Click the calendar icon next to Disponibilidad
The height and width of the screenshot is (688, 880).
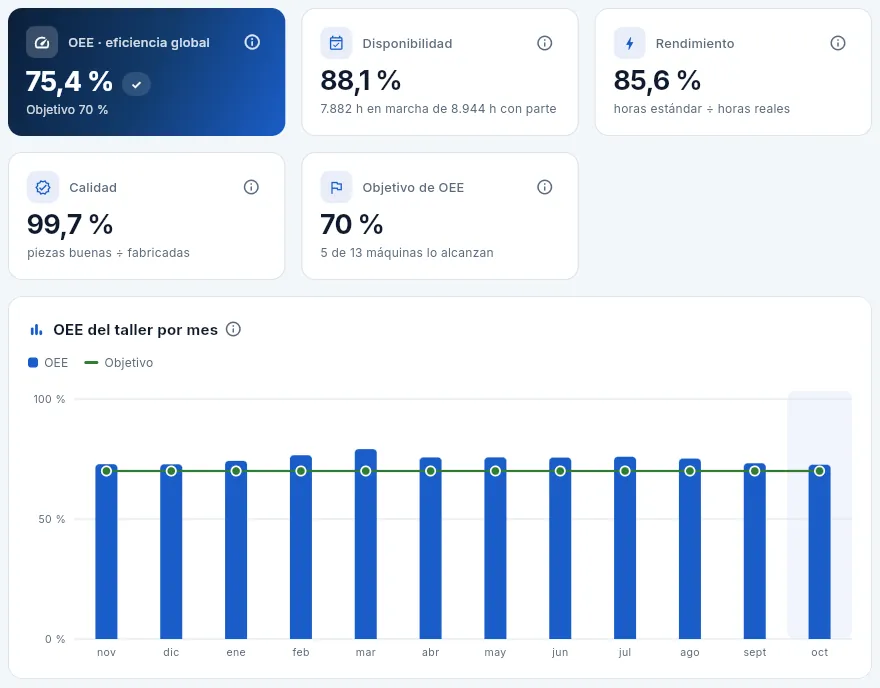pyautogui.click(x=336, y=43)
